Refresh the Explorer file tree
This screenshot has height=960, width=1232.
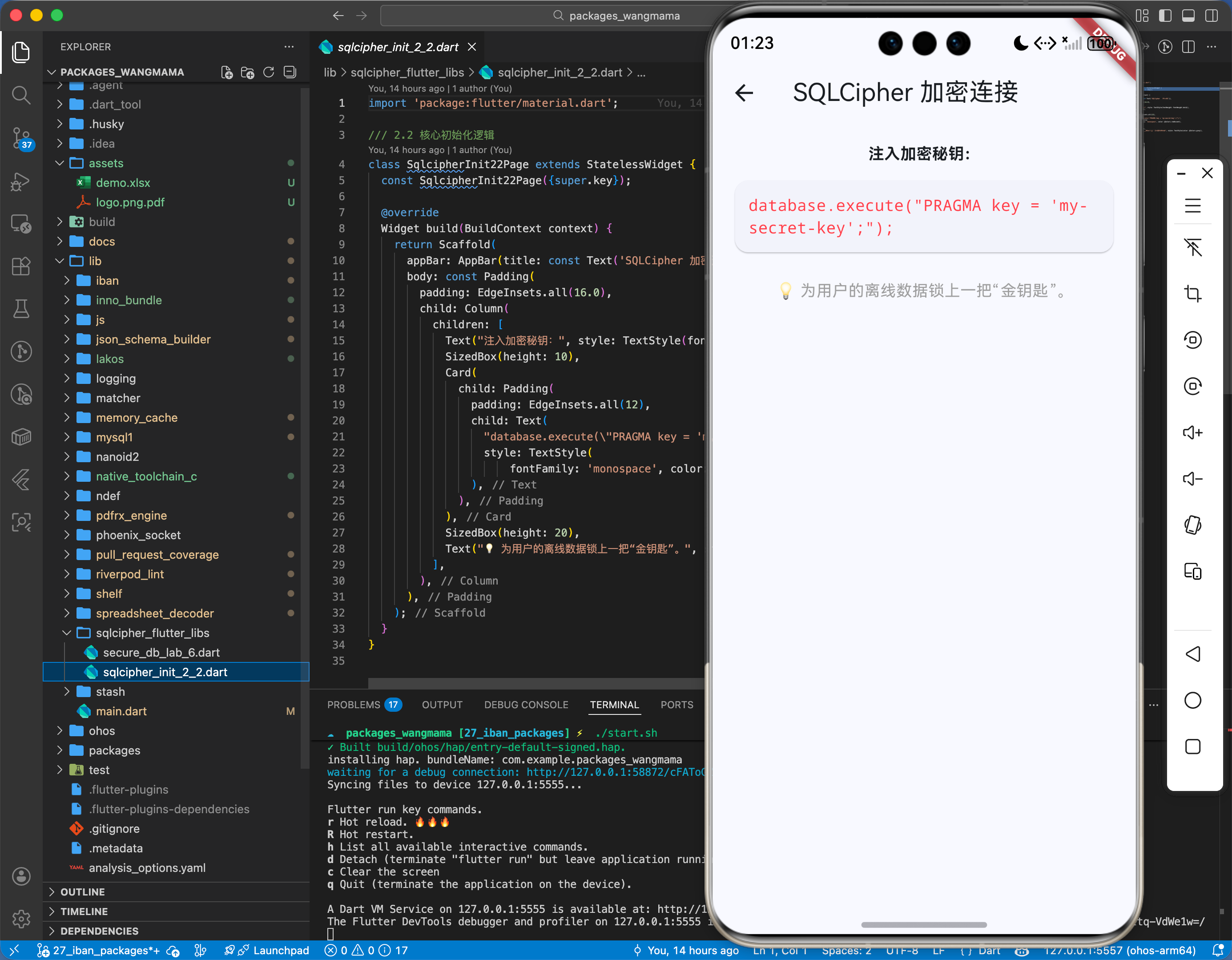(x=269, y=72)
